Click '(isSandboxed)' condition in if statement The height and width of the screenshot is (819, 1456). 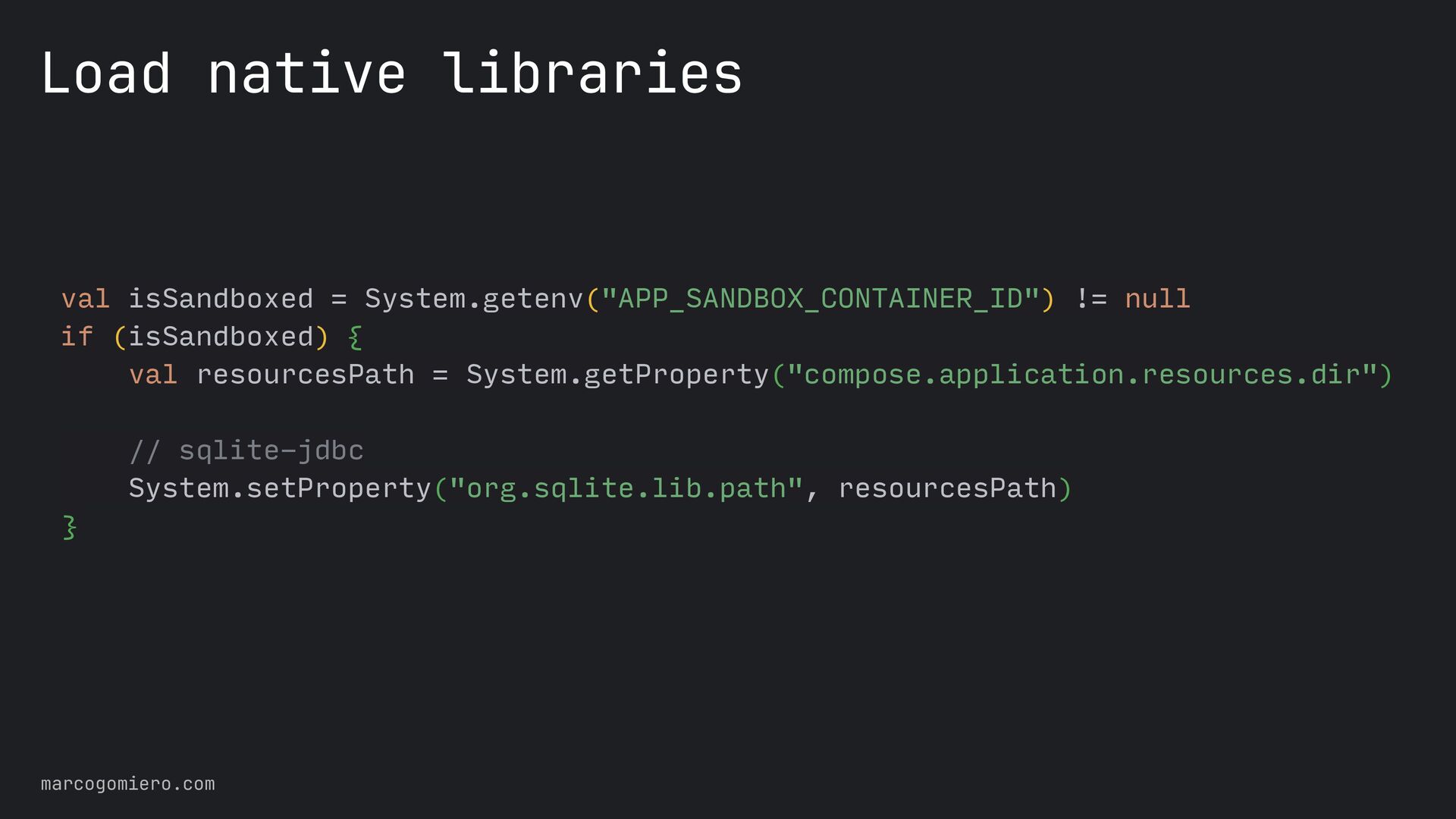(x=221, y=337)
